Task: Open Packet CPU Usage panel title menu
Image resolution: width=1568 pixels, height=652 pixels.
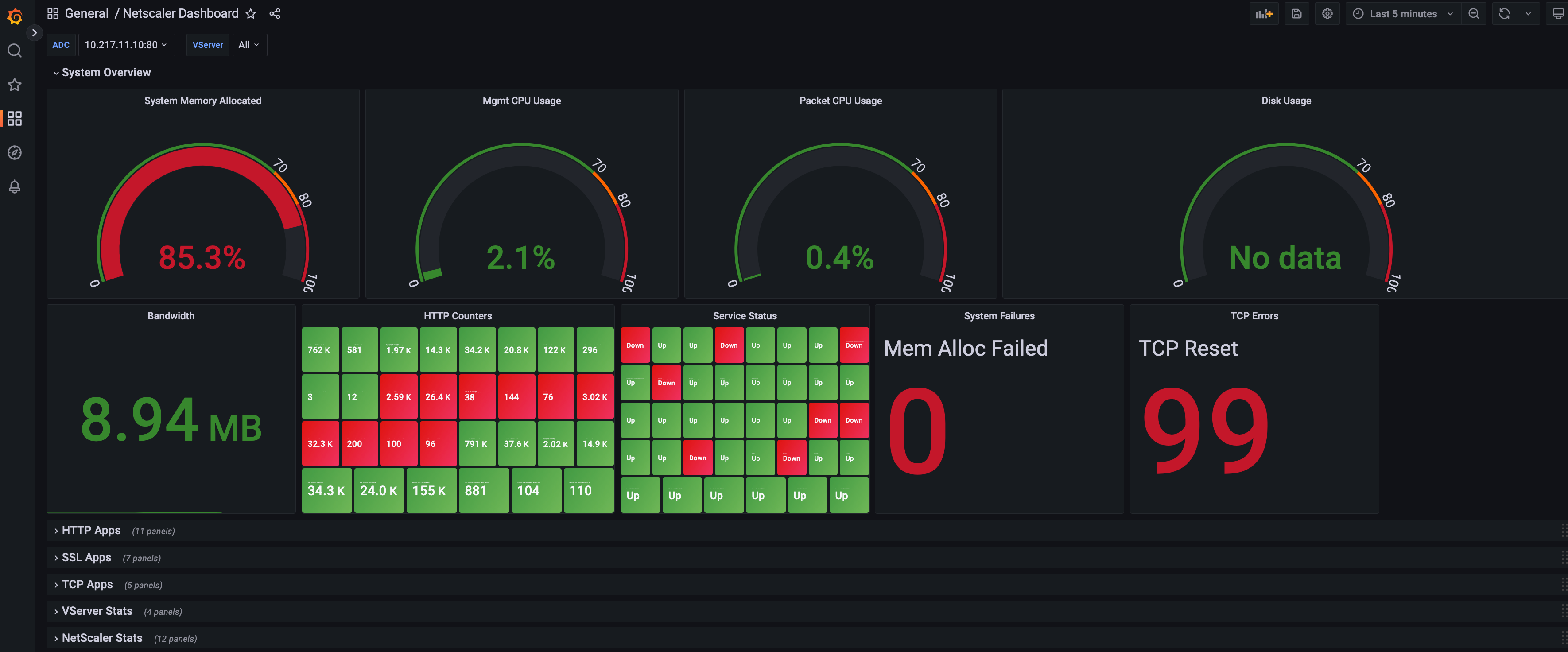Action: [840, 101]
